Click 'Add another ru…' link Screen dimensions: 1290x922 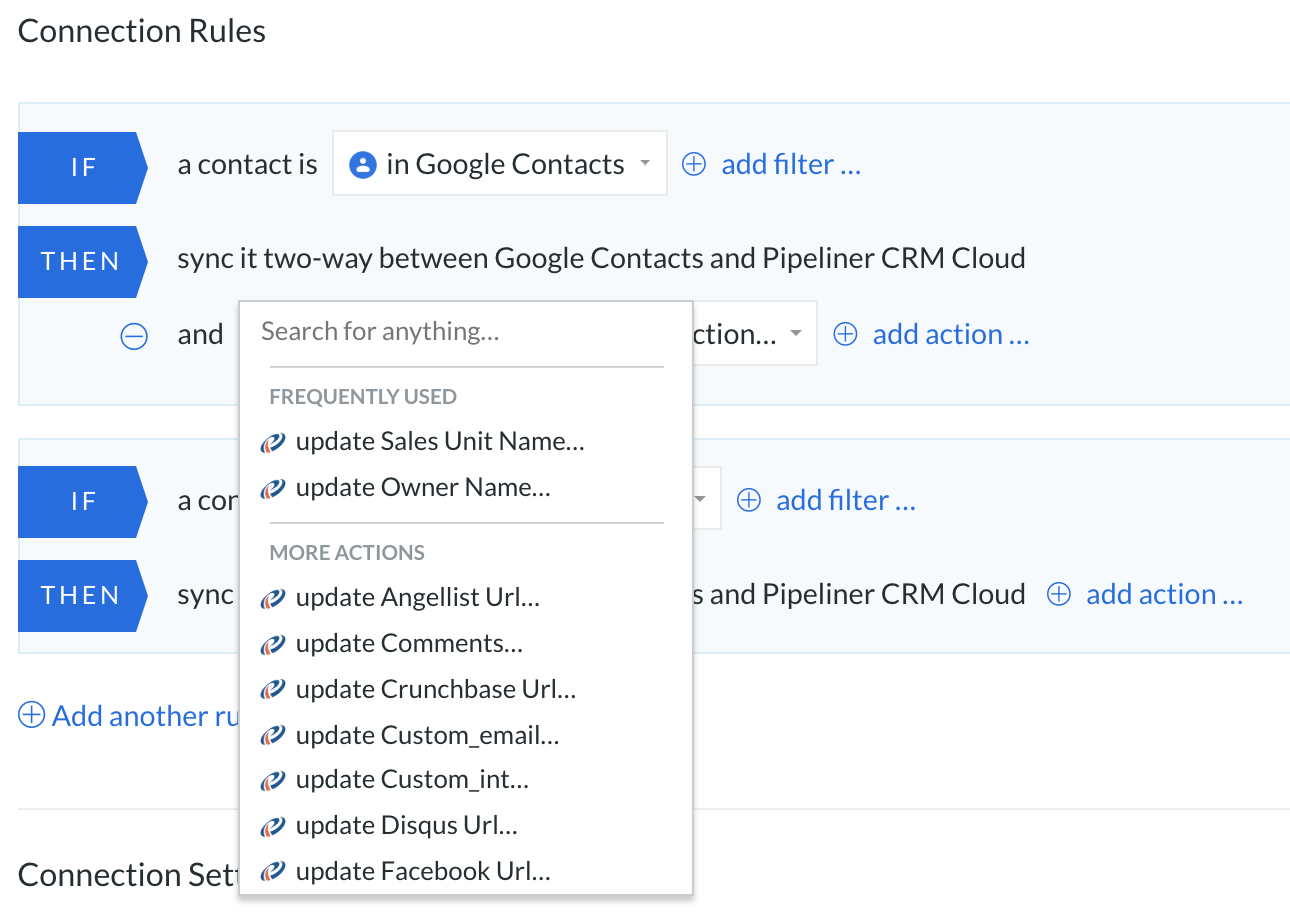point(145,716)
